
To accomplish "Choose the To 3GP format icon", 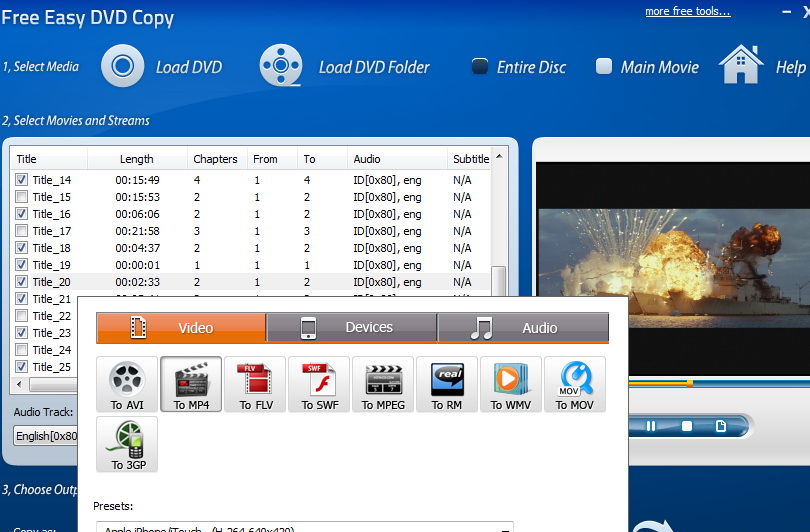I will point(127,444).
